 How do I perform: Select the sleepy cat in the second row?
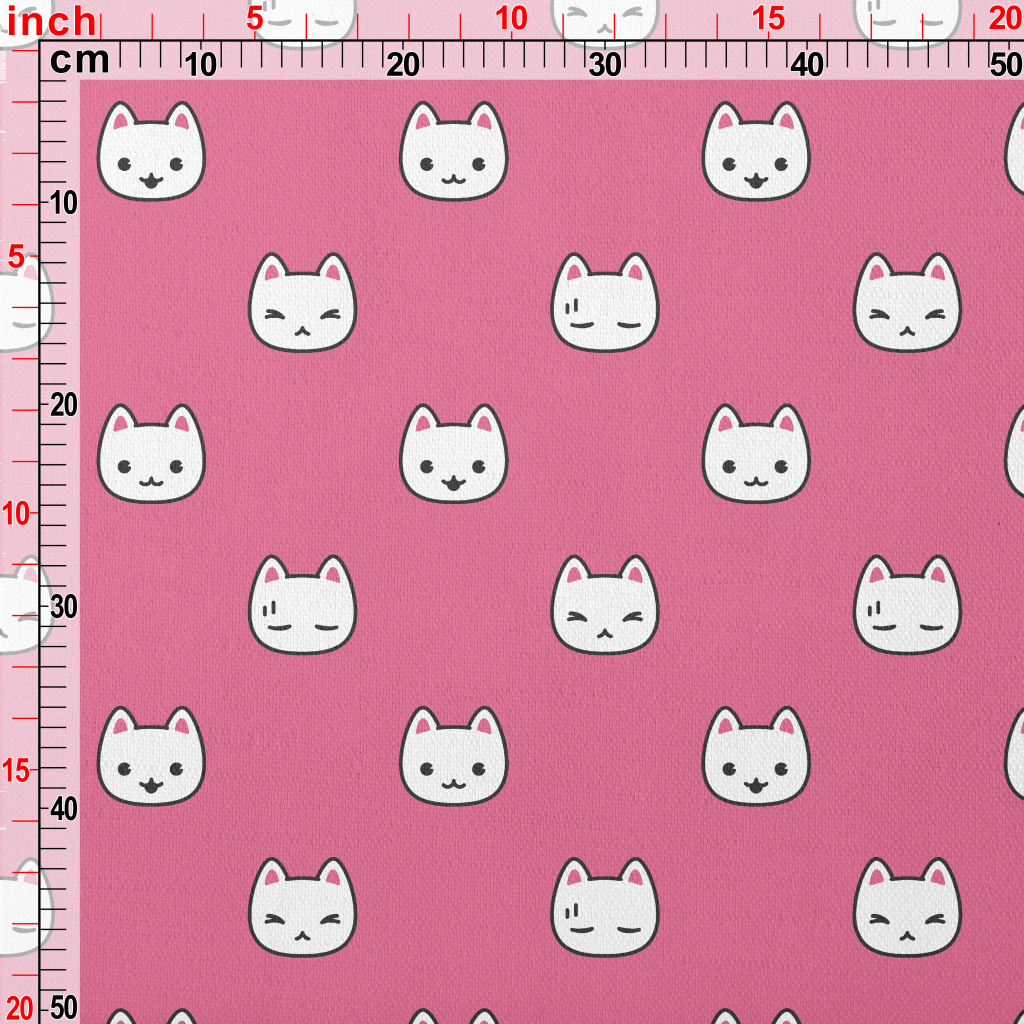(x=604, y=304)
